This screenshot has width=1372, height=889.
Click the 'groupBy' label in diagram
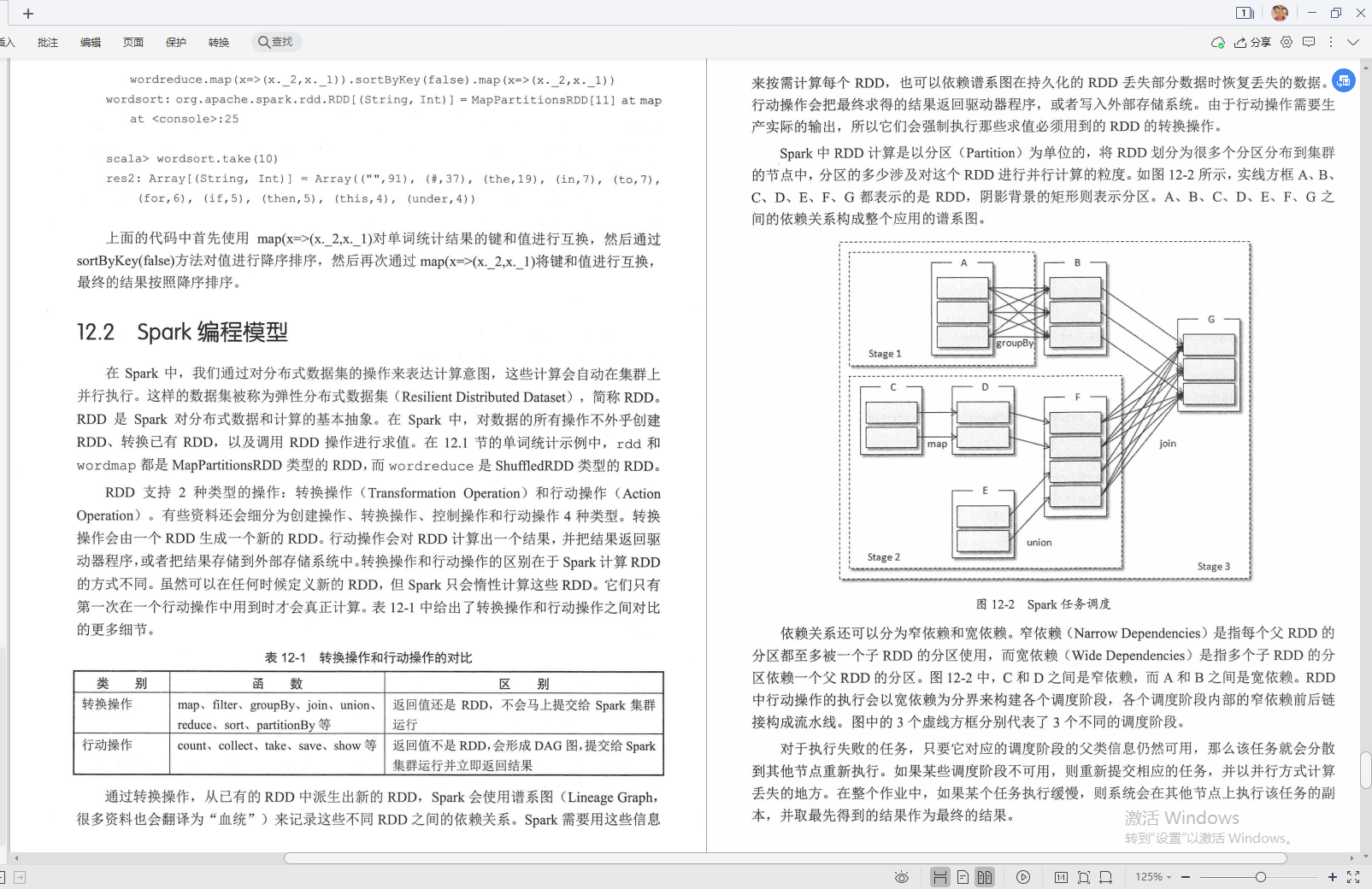click(1015, 343)
